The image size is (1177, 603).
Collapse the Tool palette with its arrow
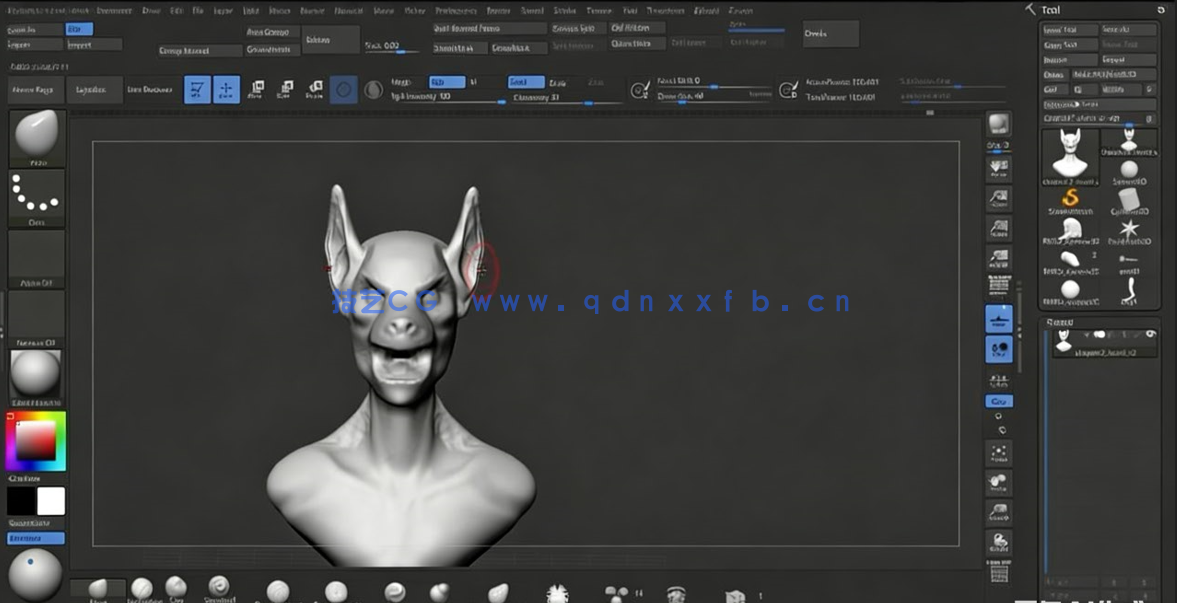tap(1033, 9)
